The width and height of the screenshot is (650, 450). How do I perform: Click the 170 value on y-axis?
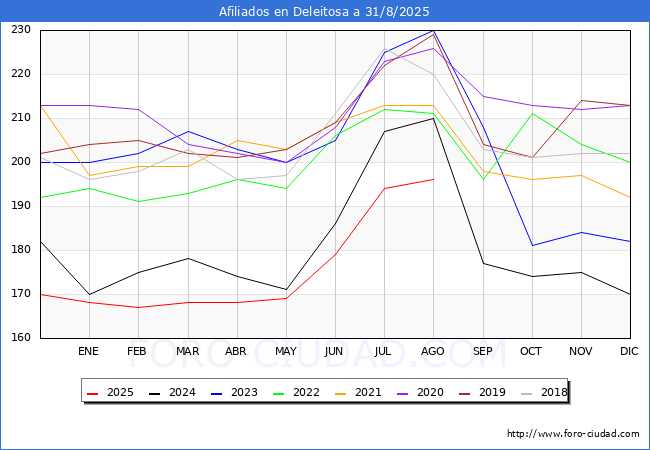point(21,293)
